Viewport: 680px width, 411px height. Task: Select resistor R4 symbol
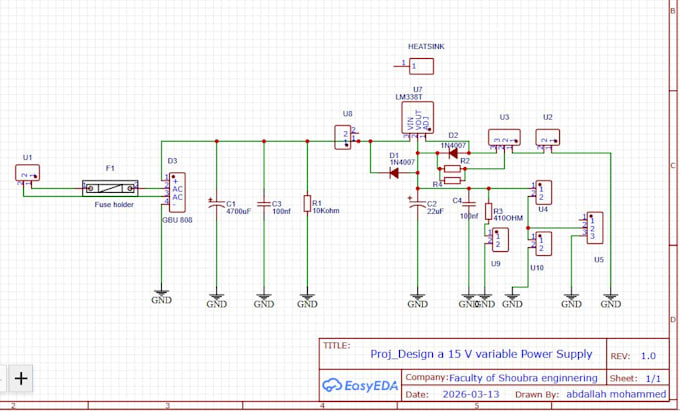point(452,181)
